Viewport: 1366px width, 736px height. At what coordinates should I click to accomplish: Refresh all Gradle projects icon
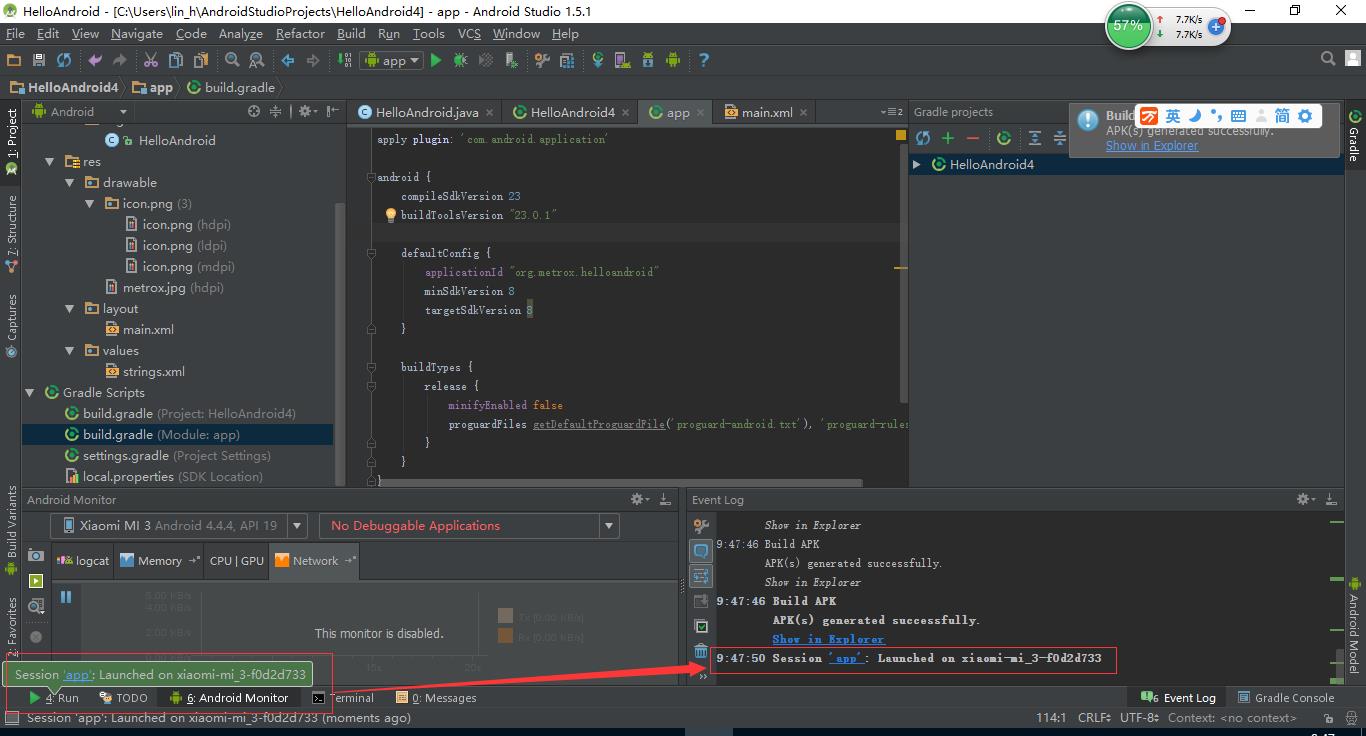point(923,138)
